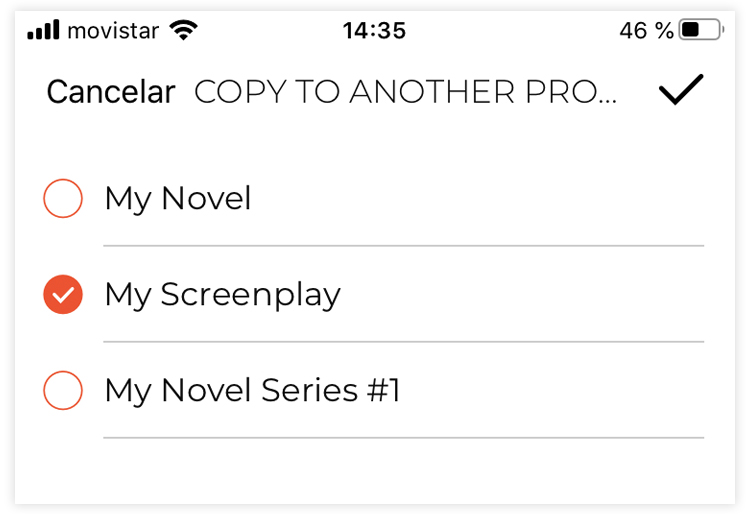Deselect the My Screenplay radio button
The image size is (750, 514).
pyautogui.click(x=63, y=295)
